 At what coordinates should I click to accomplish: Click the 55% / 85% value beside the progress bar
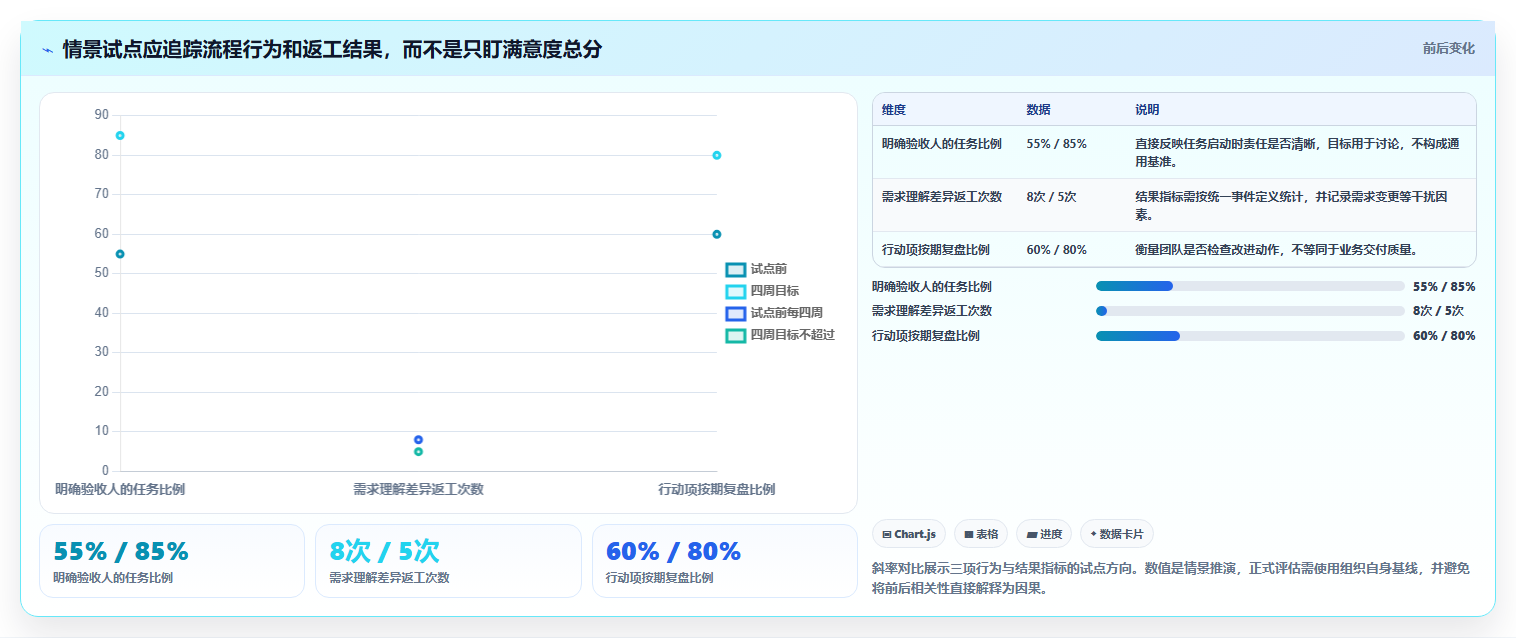(x=1444, y=286)
